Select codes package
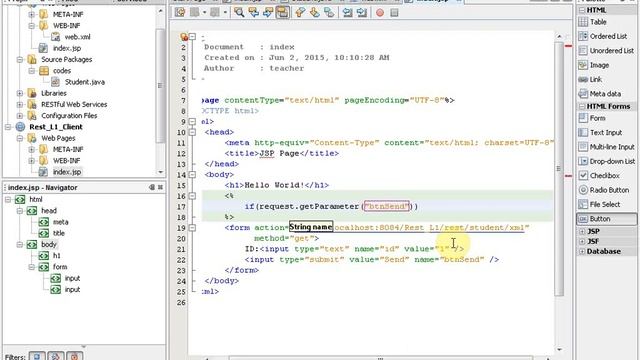Viewport: 640px width, 360px height. coord(62,71)
